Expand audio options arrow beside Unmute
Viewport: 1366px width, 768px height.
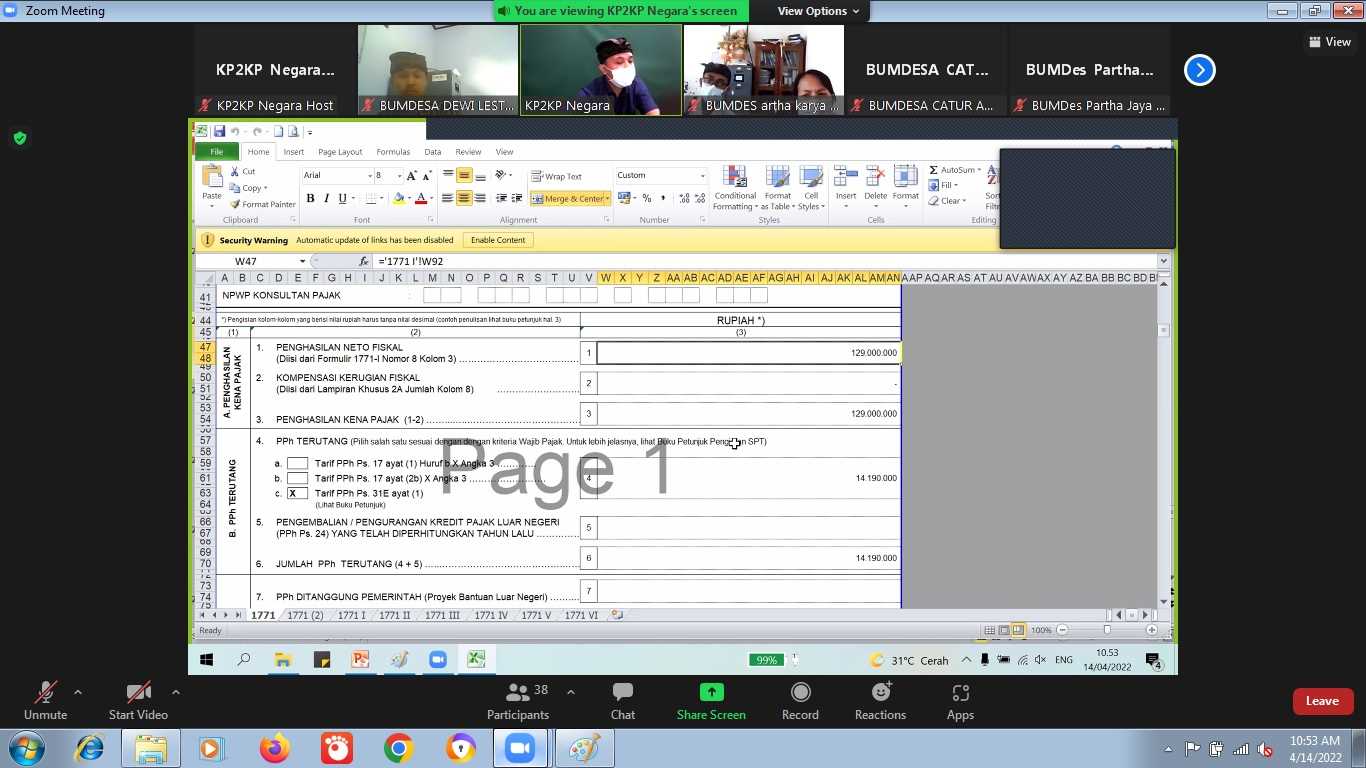click(78, 692)
